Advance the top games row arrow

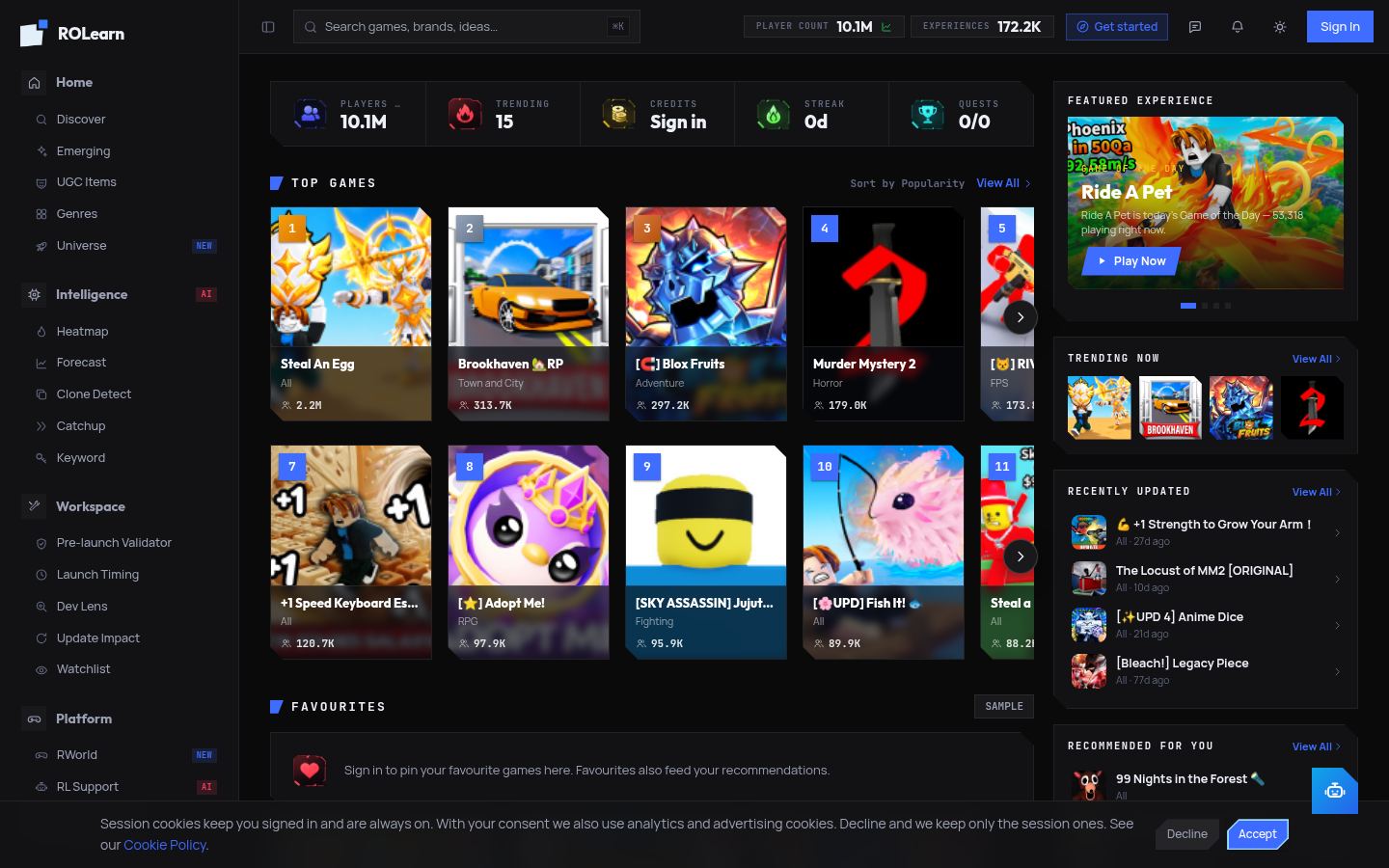click(1021, 317)
